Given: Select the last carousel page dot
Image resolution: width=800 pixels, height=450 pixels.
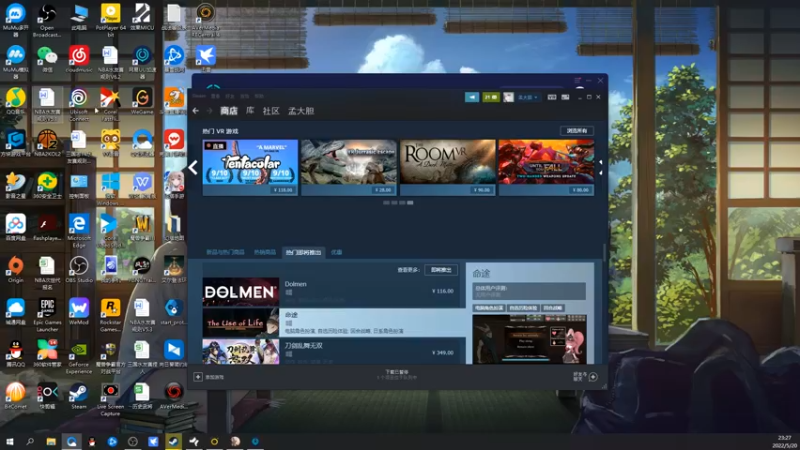Looking at the screenshot, I should coord(410,203).
